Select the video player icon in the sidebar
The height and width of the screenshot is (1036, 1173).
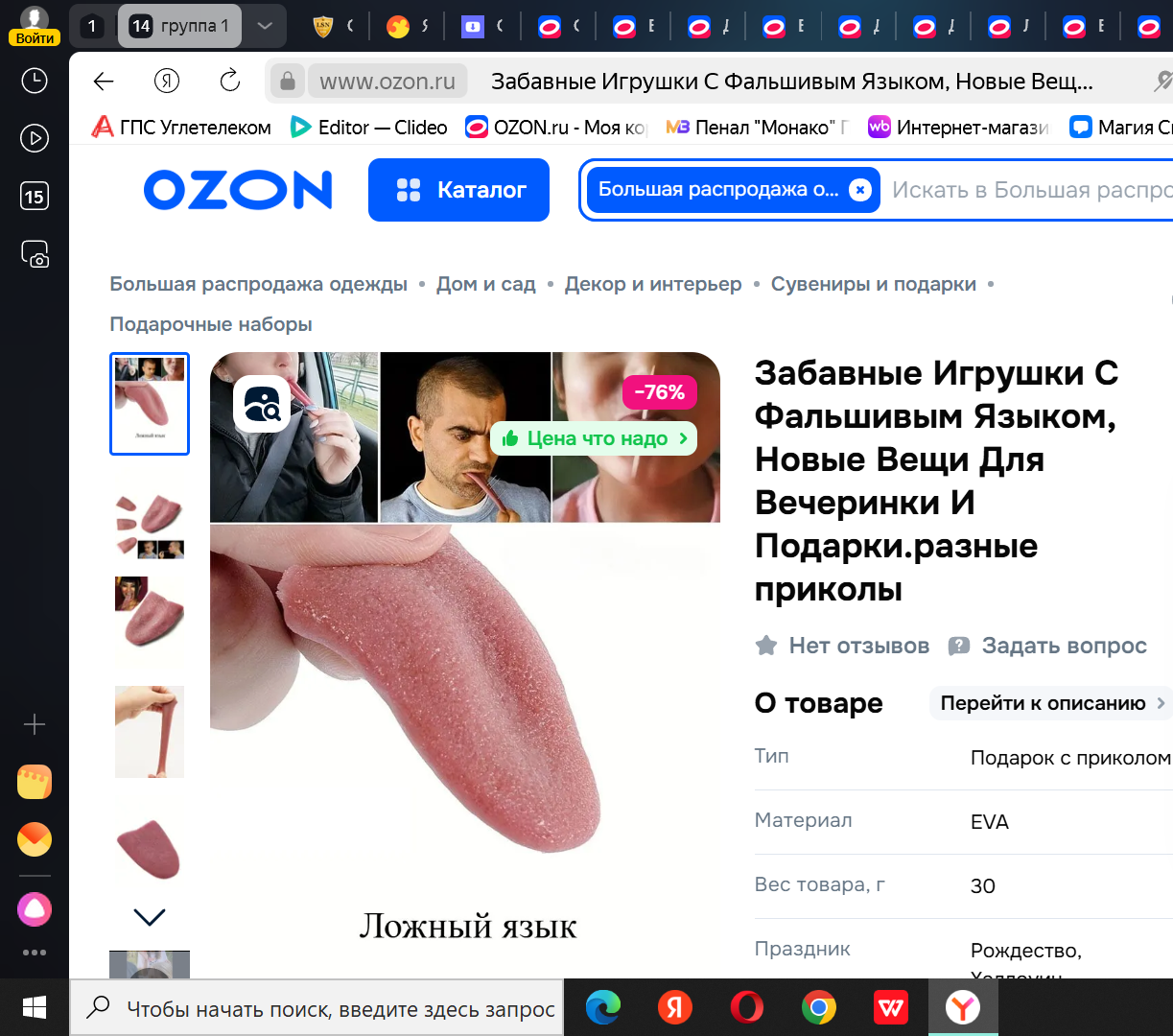pyautogui.click(x=34, y=138)
